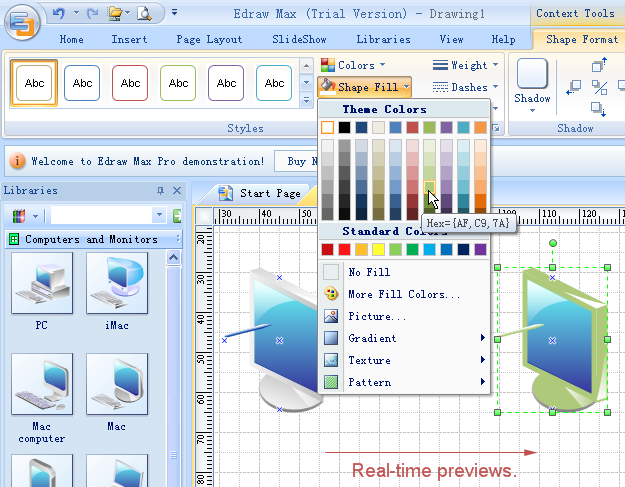Switch to the Libraries ribbon tab

click(383, 39)
